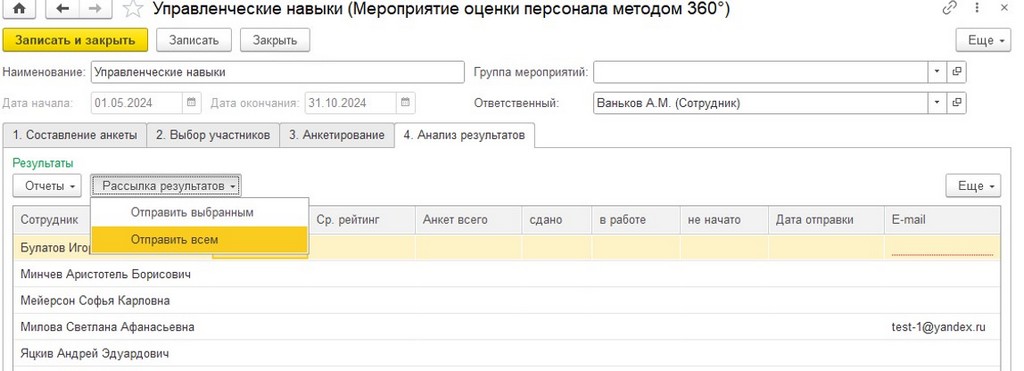Choose Отправить всем

pyautogui.click(x=199, y=240)
